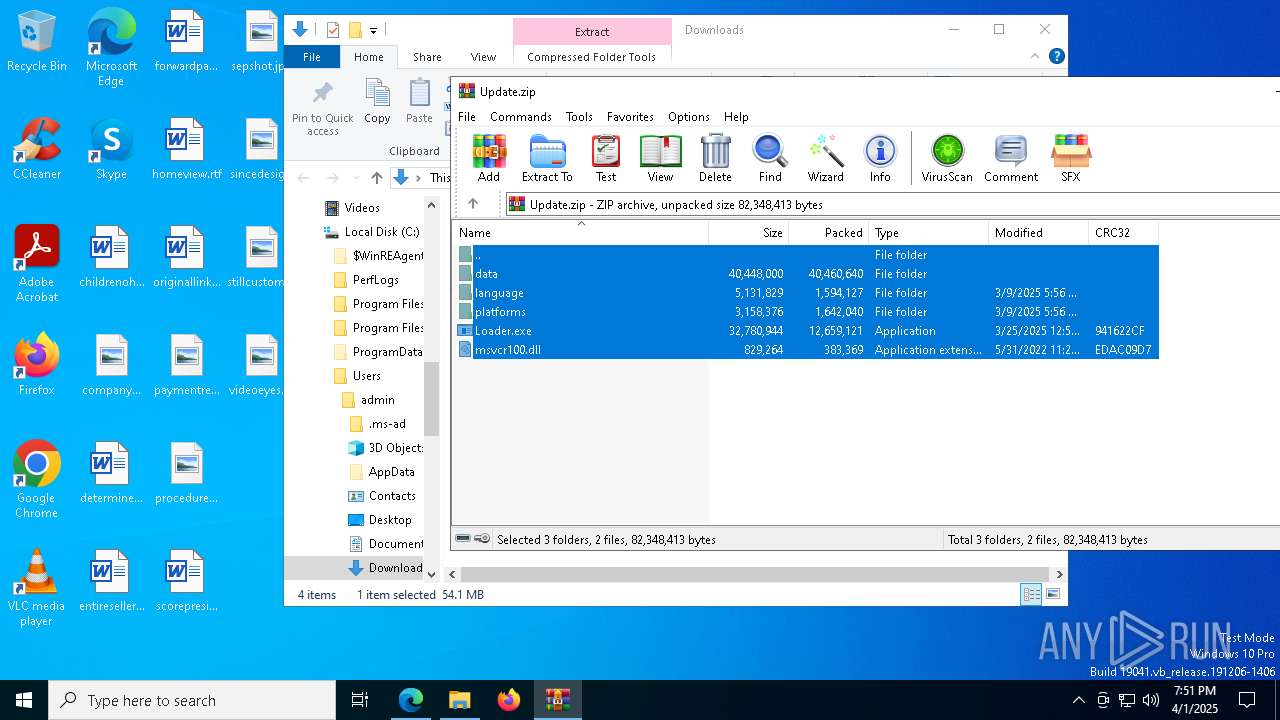Open Compressed Folder Tools tab
The width and height of the screenshot is (1280, 720).
(x=591, y=57)
